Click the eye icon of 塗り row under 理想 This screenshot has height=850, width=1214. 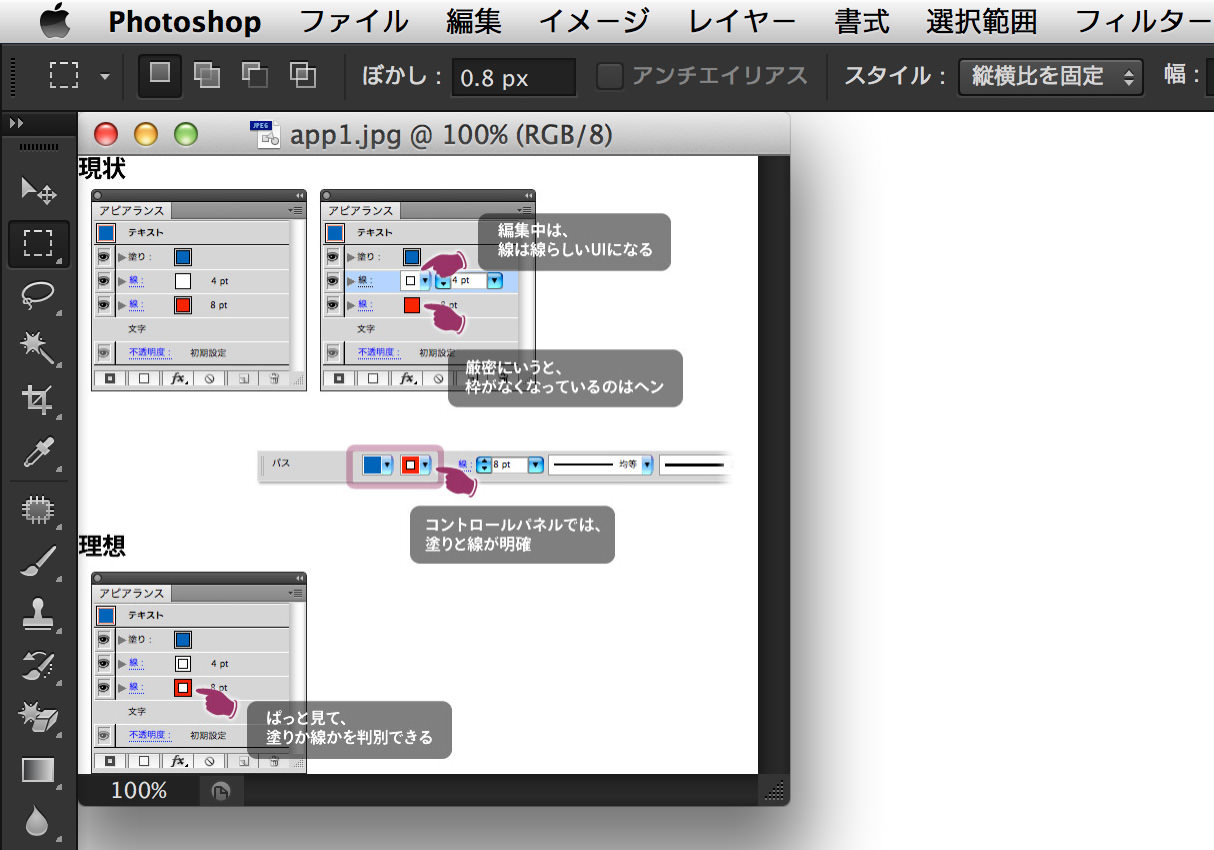coord(103,640)
